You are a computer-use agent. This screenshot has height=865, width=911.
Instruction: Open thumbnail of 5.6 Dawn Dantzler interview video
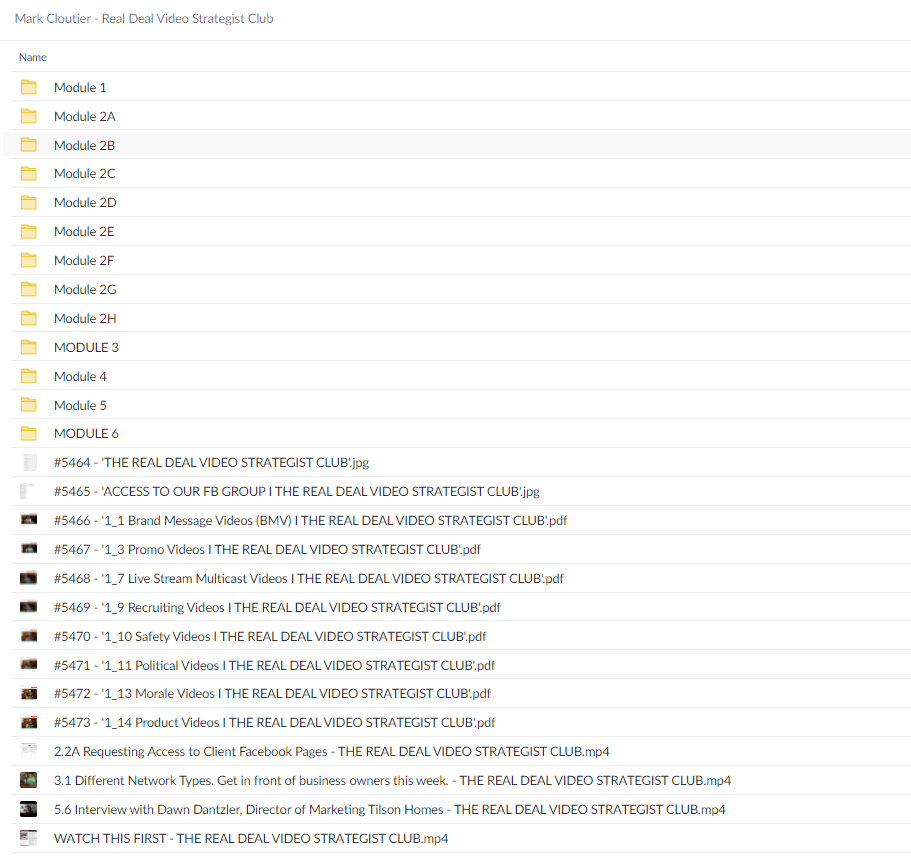28,809
